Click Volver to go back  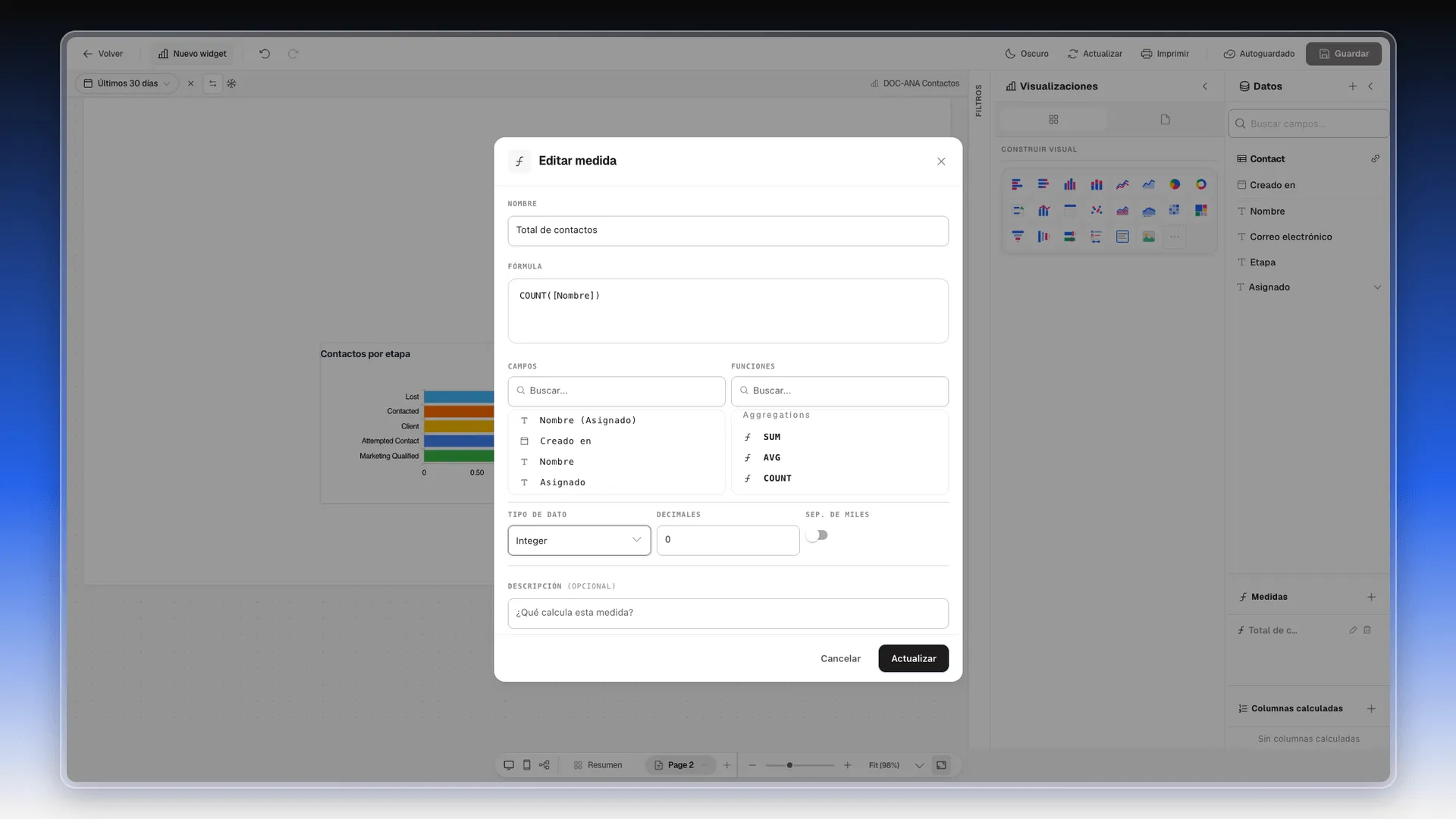(x=102, y=54)
